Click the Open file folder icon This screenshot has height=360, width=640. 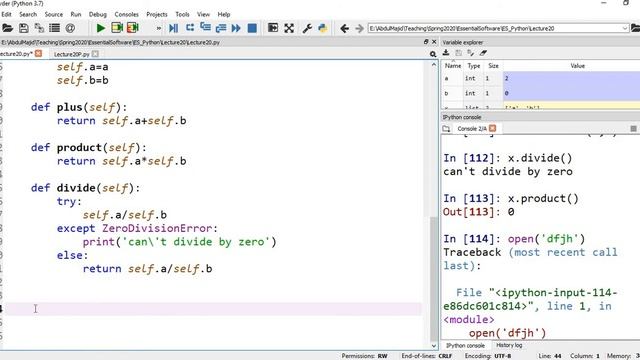pyautogui.click(x=7, y=28)
